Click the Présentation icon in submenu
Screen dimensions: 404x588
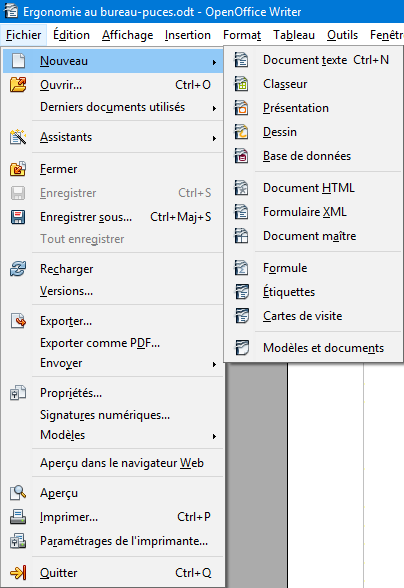pos(241,108)
